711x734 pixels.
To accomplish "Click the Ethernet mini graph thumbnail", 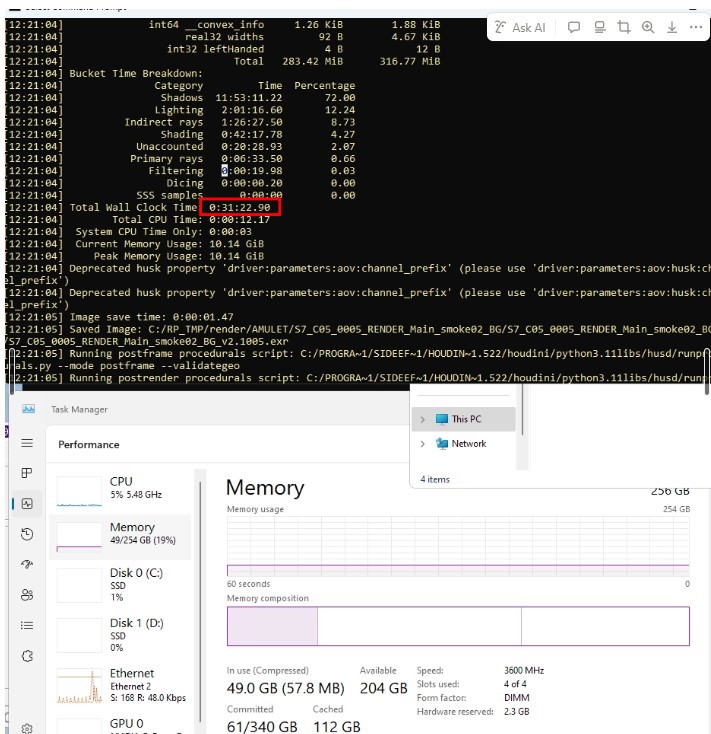I will 79,686.
